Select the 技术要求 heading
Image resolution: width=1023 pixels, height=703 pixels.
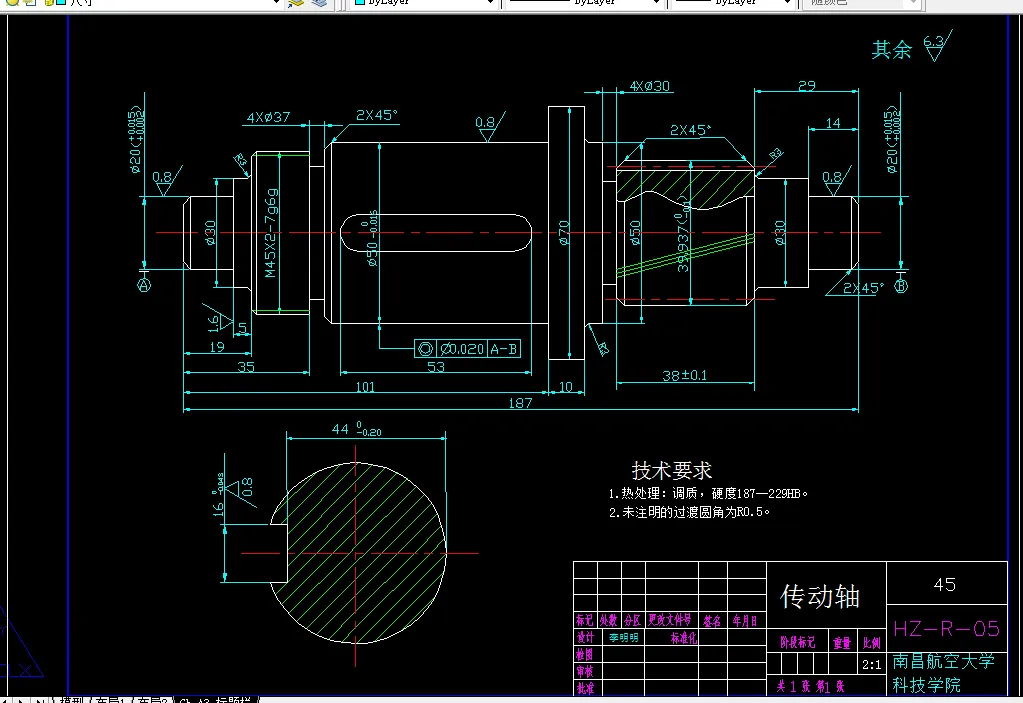[671, 470]
